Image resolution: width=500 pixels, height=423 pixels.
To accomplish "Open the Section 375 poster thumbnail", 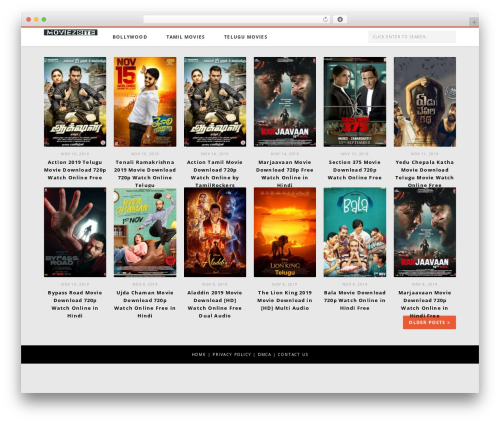I will [x=355, y=102].
